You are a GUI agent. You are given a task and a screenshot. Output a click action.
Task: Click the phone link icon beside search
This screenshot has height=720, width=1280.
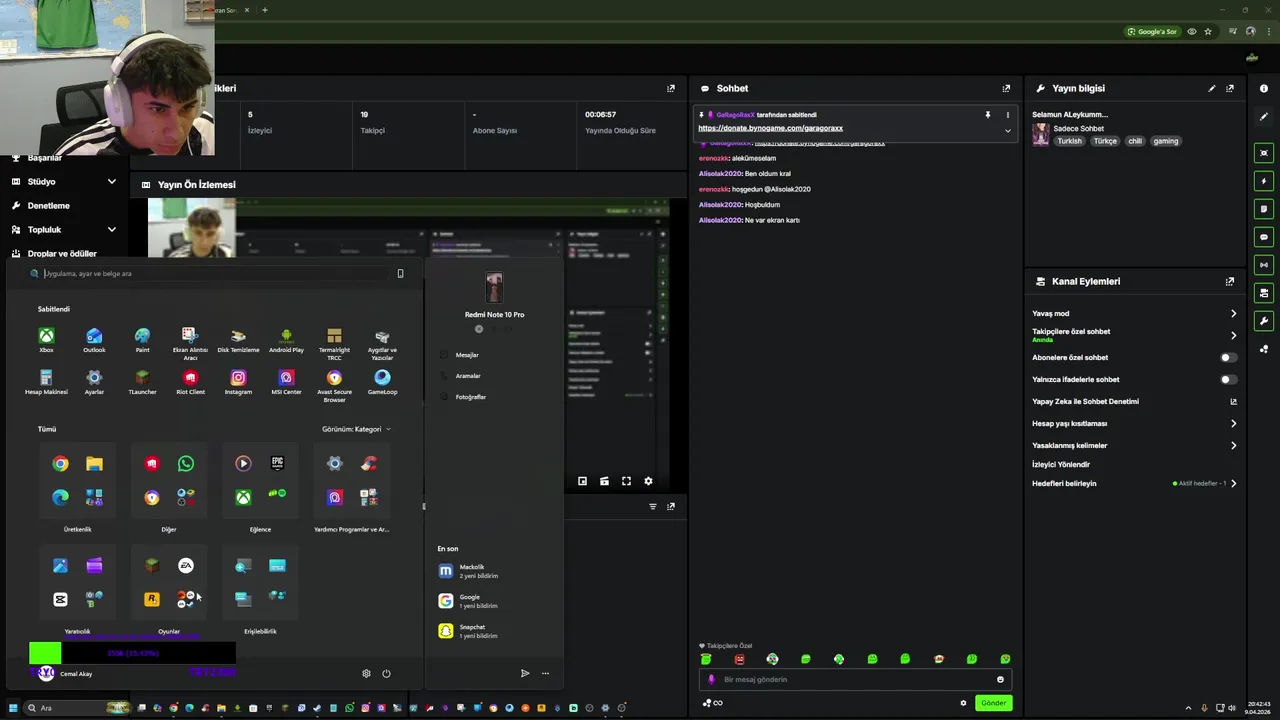pos(400,273)
